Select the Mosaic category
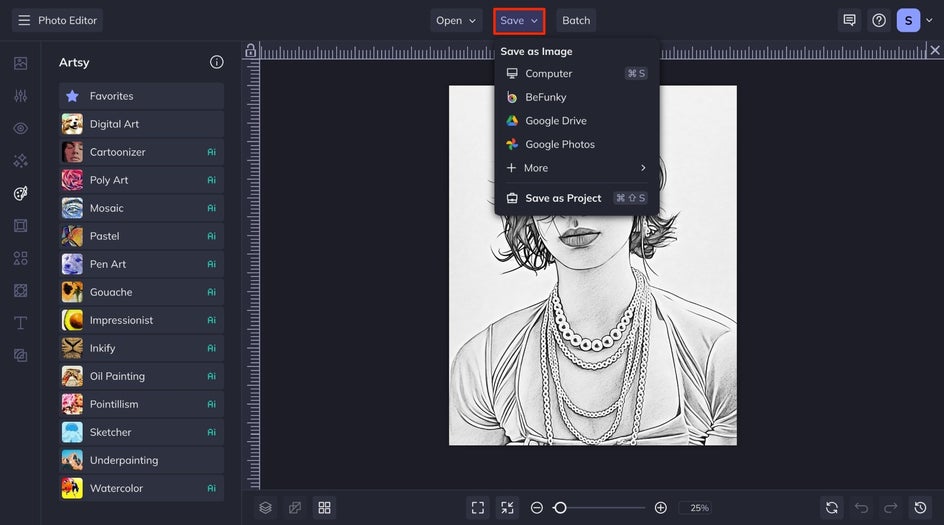Screen dimensions: 944x525 pyautogui.click(x=141, y=208)
